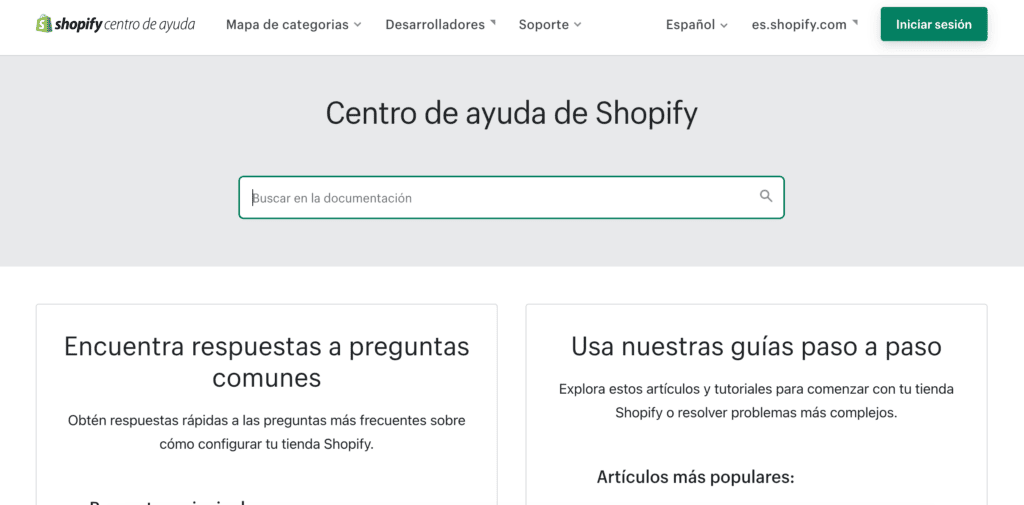Expand the Soporte dropdown
This screenshot has width=1024, height=505.
click(x=550, y=25)
